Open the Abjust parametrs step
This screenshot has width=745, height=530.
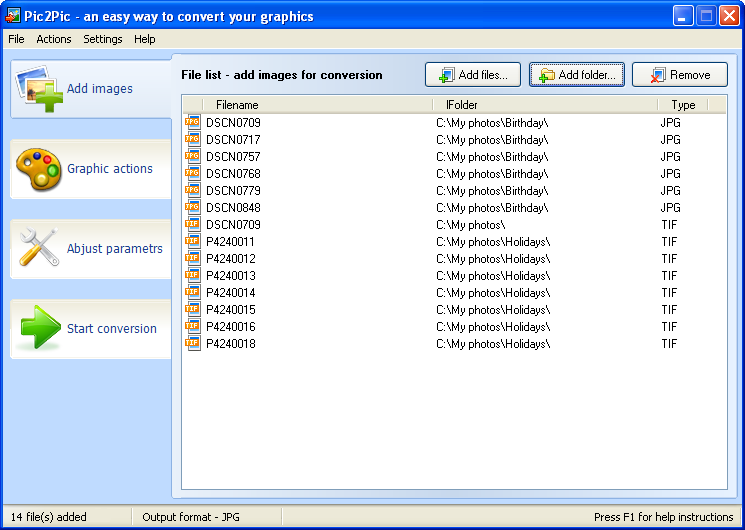[91, 249]
